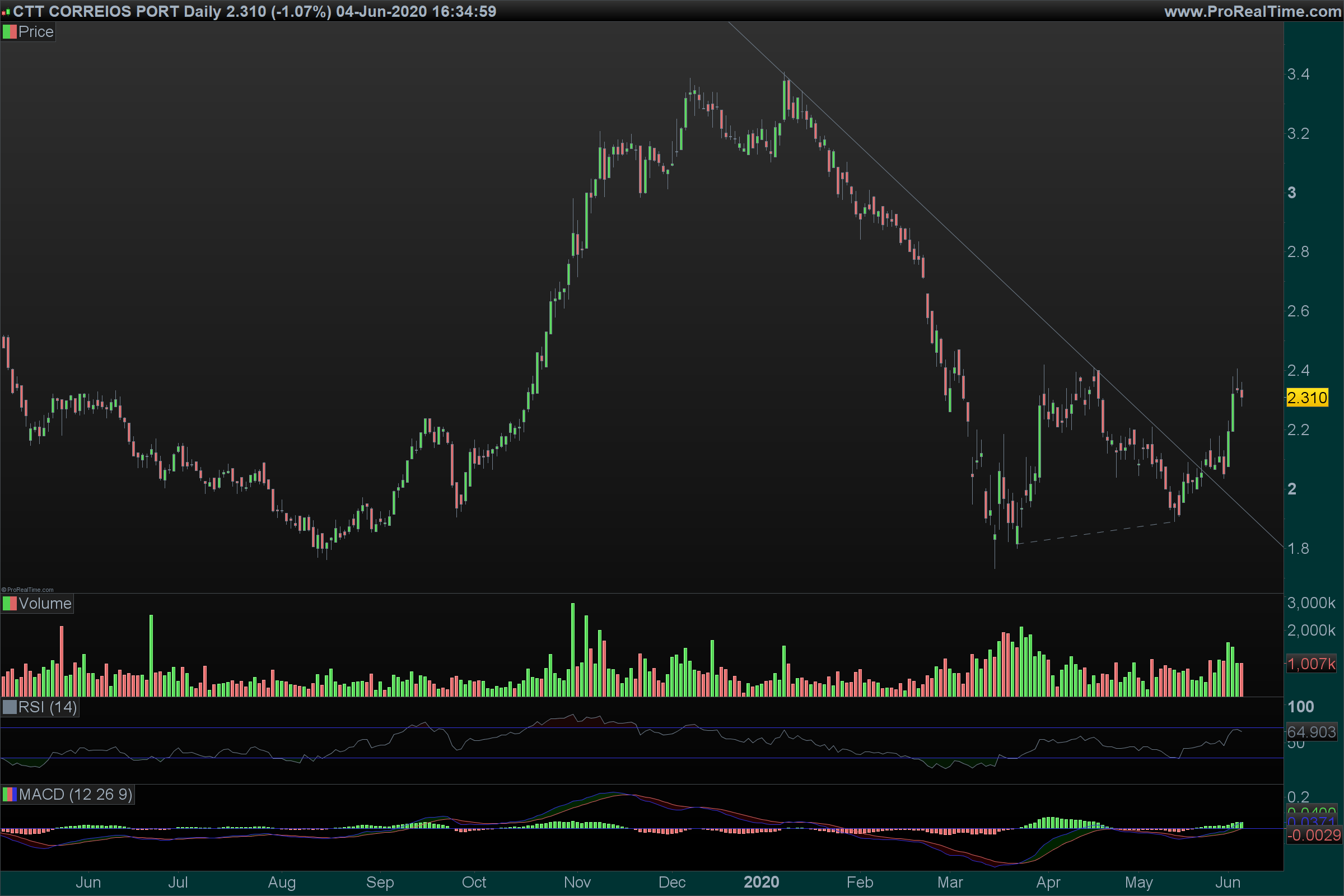The height and width of the screenshot is (896, 1344).
Task: Click the red 1,007k volume value tag
Action: [x=1311, y=664]
